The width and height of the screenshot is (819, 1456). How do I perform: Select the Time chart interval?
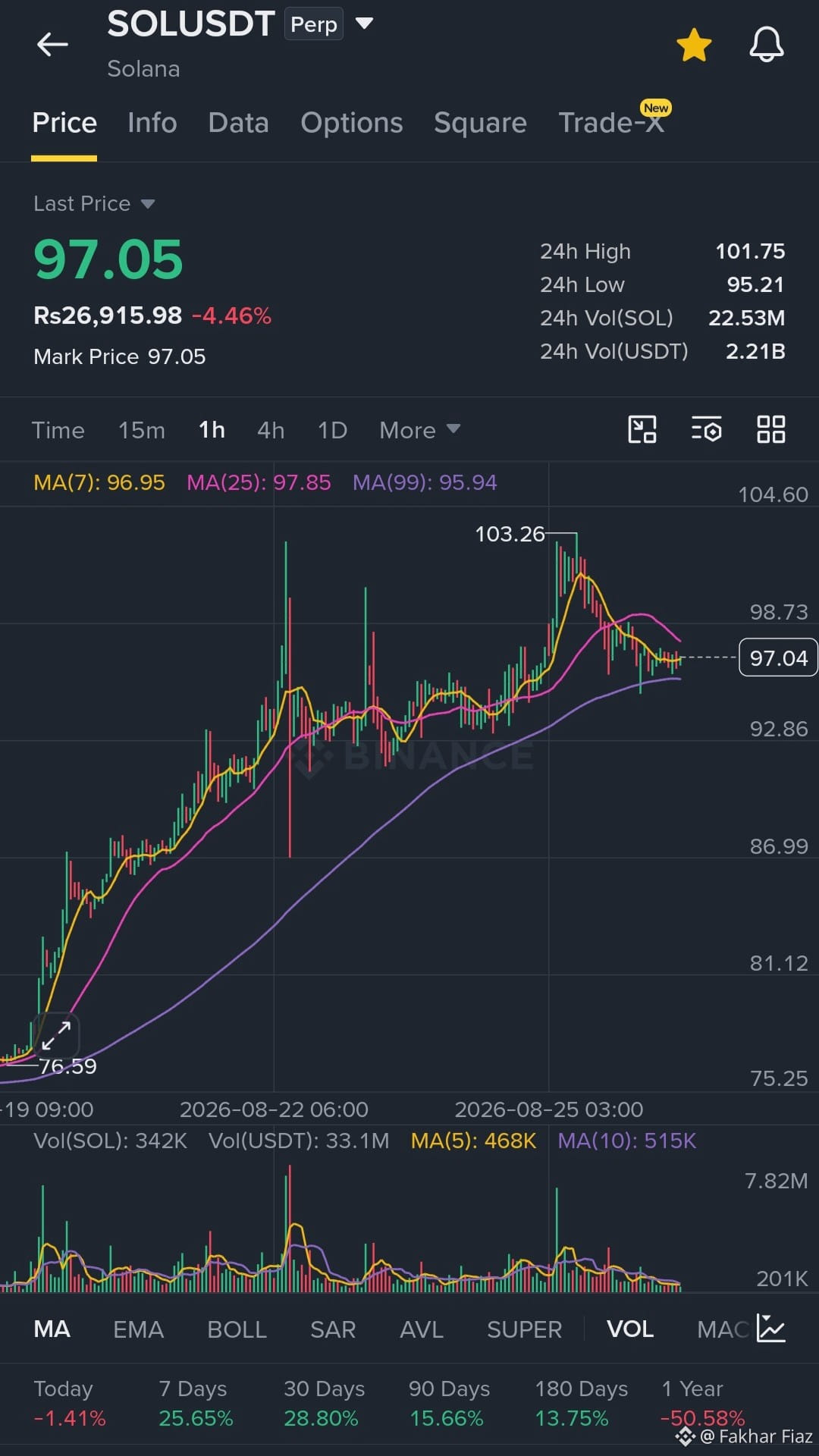tap(58, 430)
